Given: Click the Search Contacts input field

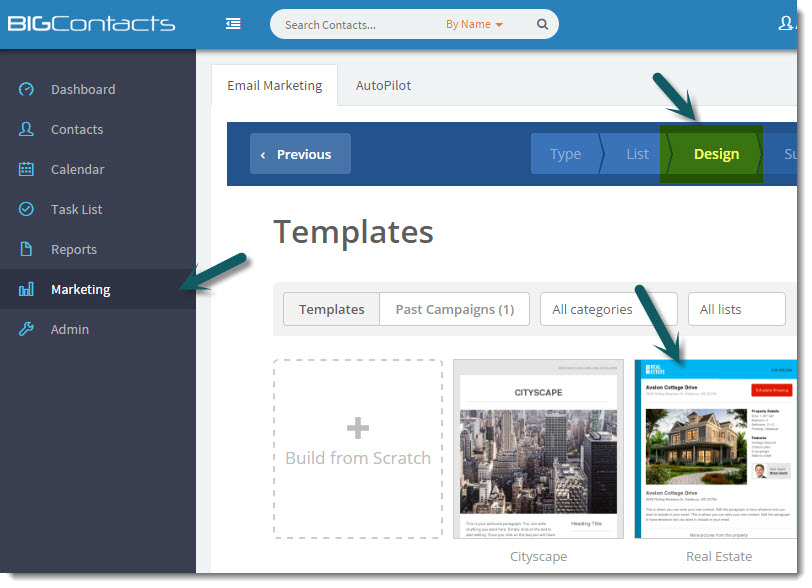Looking at the screenshot, I should [x=357, y=24].
